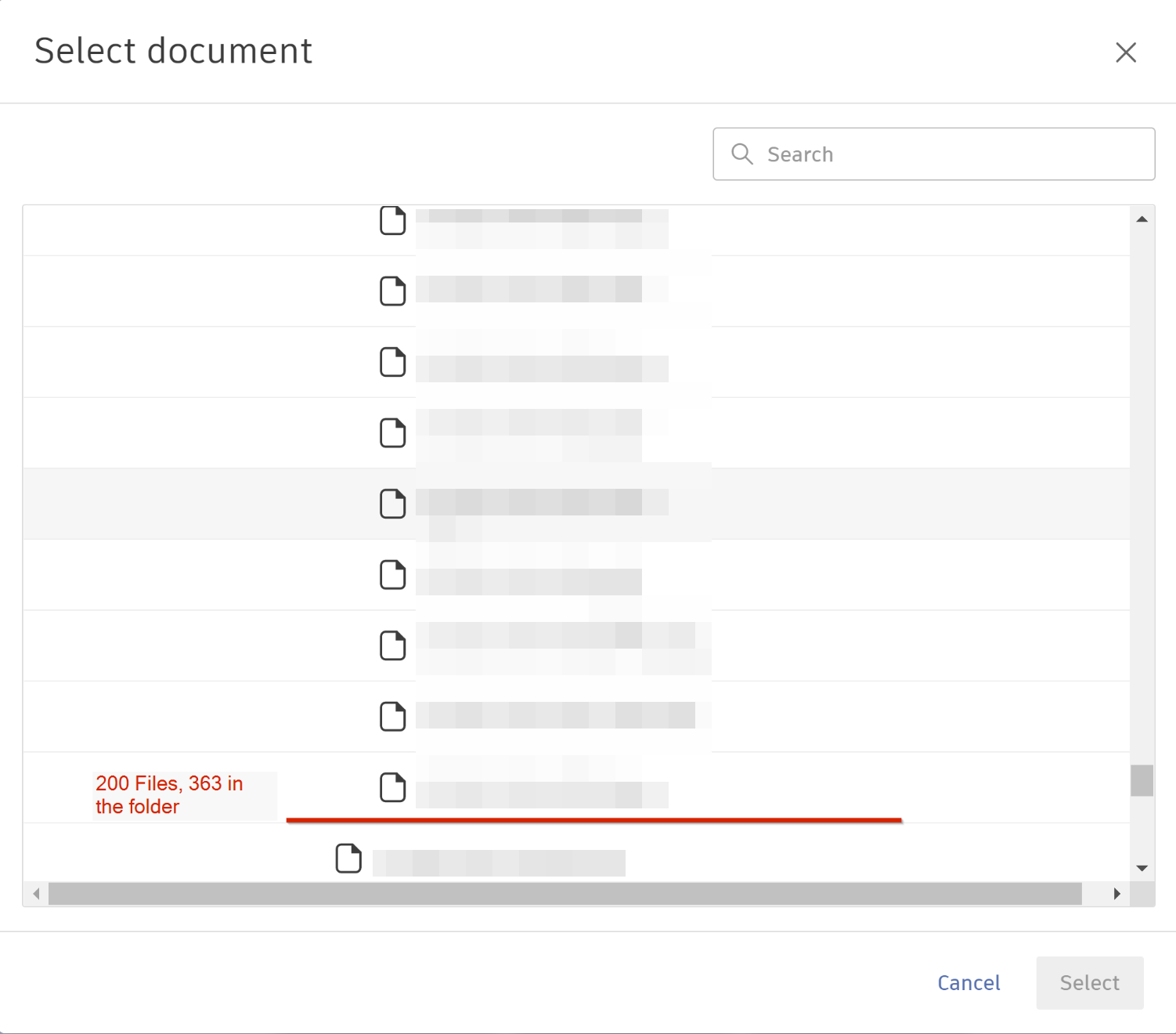1176x1034 pixels.
Task: Click the vertical scrollbar thumb
Action: [x=1142, y=780]
